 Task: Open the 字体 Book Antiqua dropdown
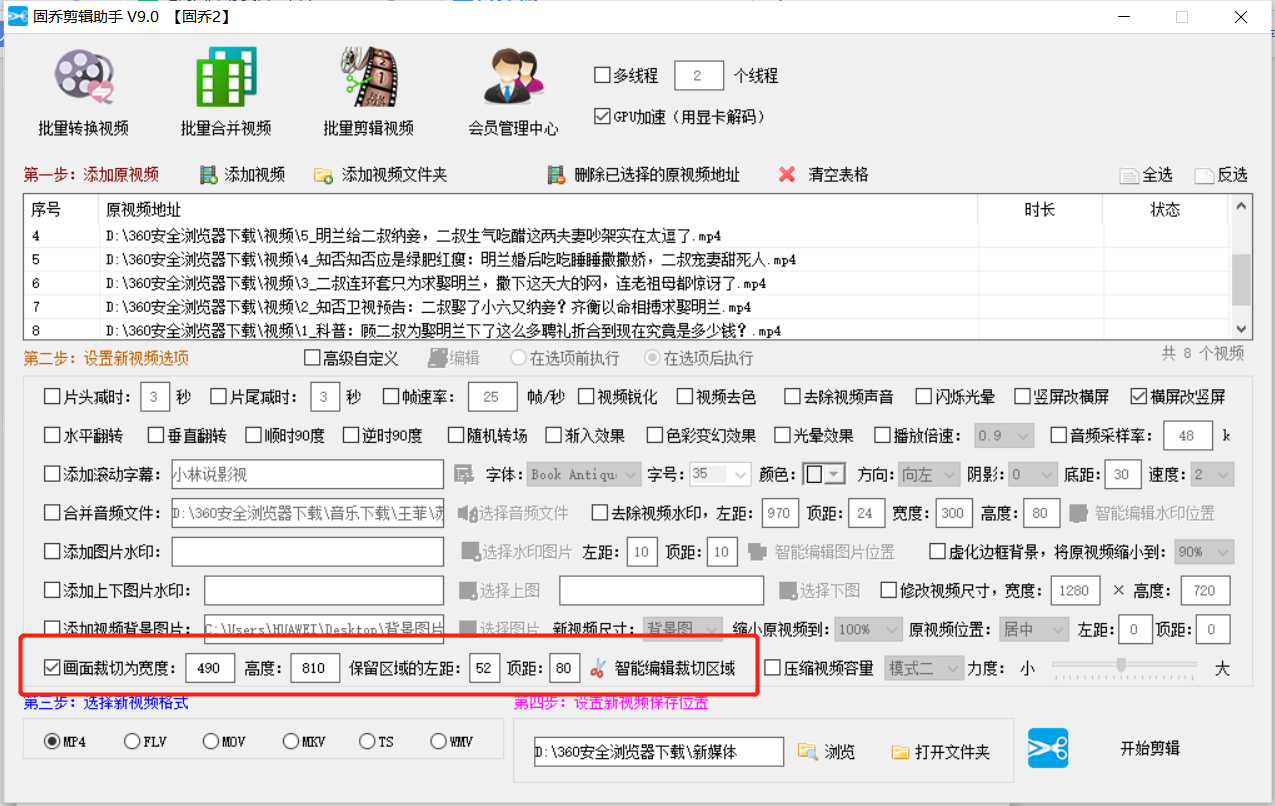coord(585,474)
